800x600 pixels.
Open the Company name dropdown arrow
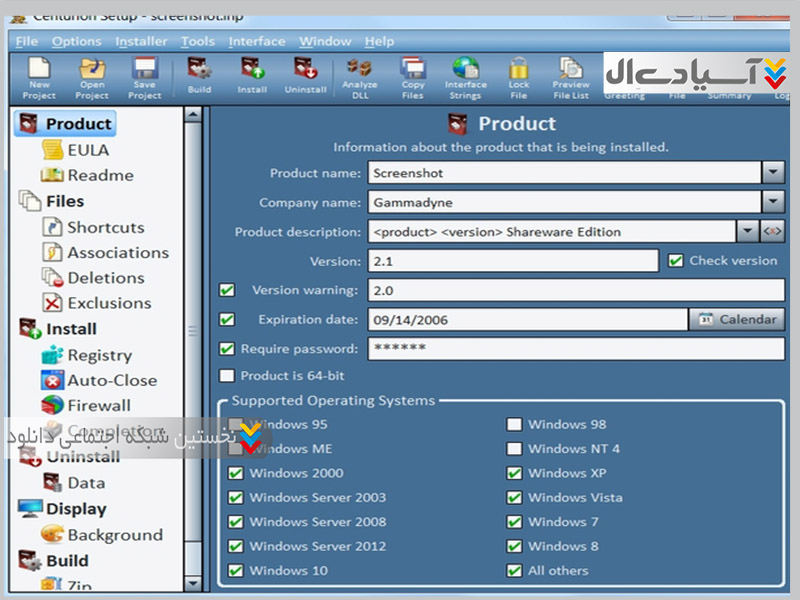tap(773, 202)
